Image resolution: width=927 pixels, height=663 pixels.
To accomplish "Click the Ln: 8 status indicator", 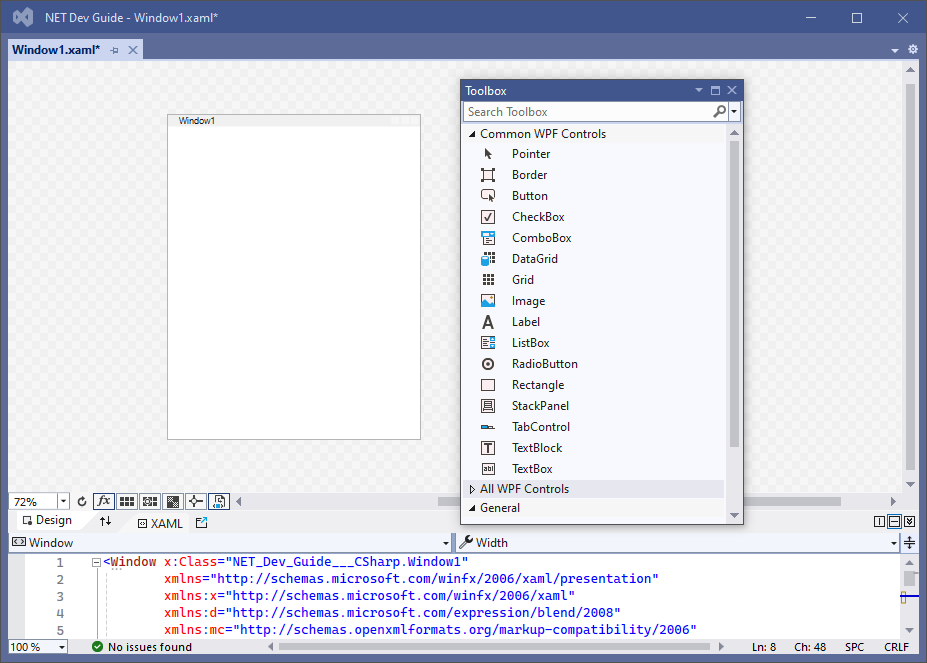I will (x=764, y=647).
